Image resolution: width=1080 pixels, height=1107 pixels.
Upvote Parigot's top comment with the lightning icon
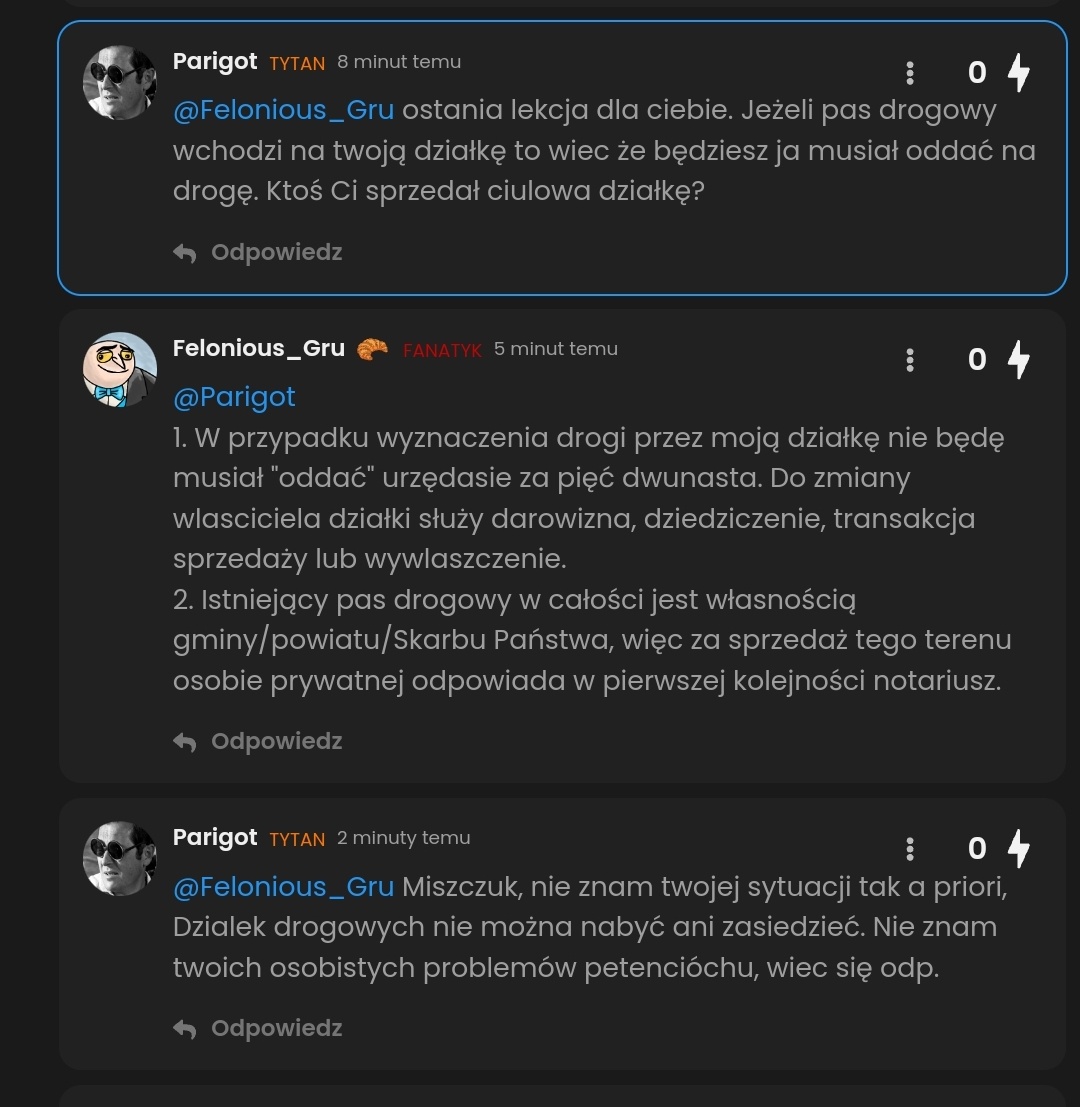point(1018,73)
